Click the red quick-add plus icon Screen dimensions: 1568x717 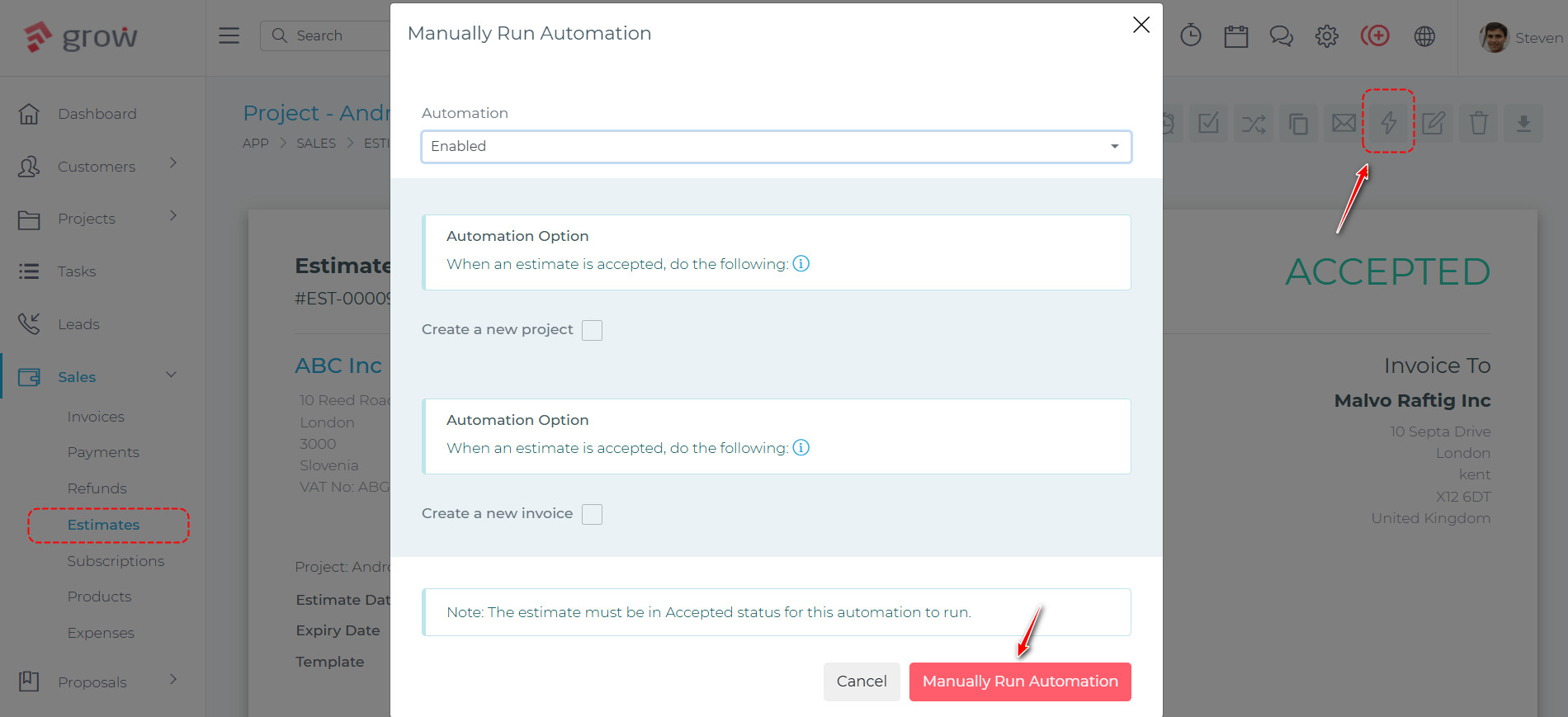(x=1375, y=35)
